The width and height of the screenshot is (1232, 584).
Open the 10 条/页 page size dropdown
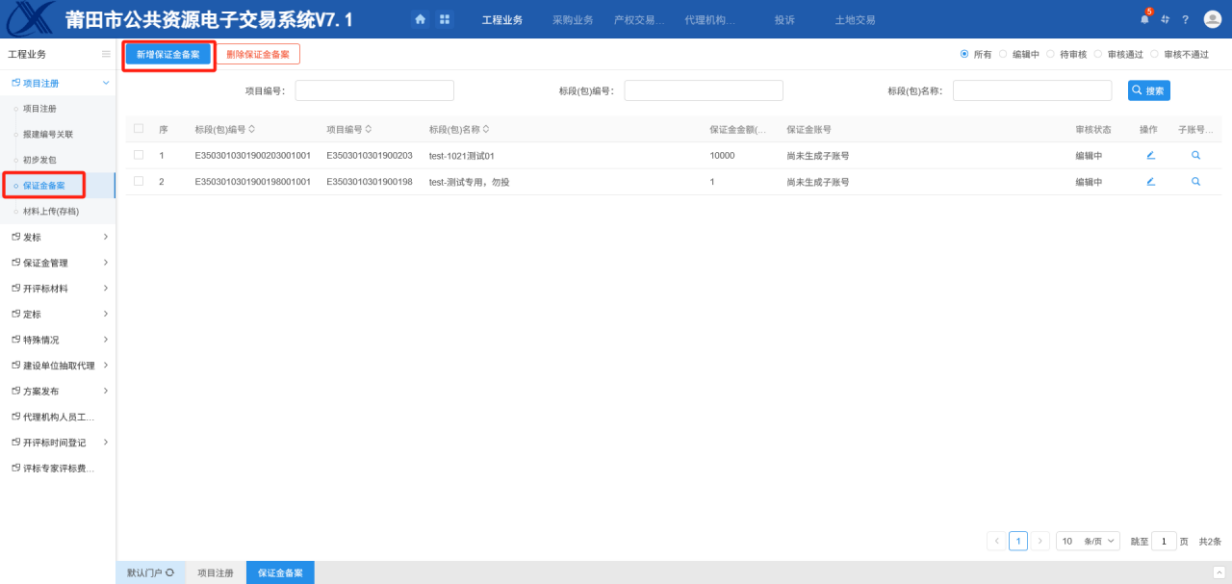(x=1088, y=541)
